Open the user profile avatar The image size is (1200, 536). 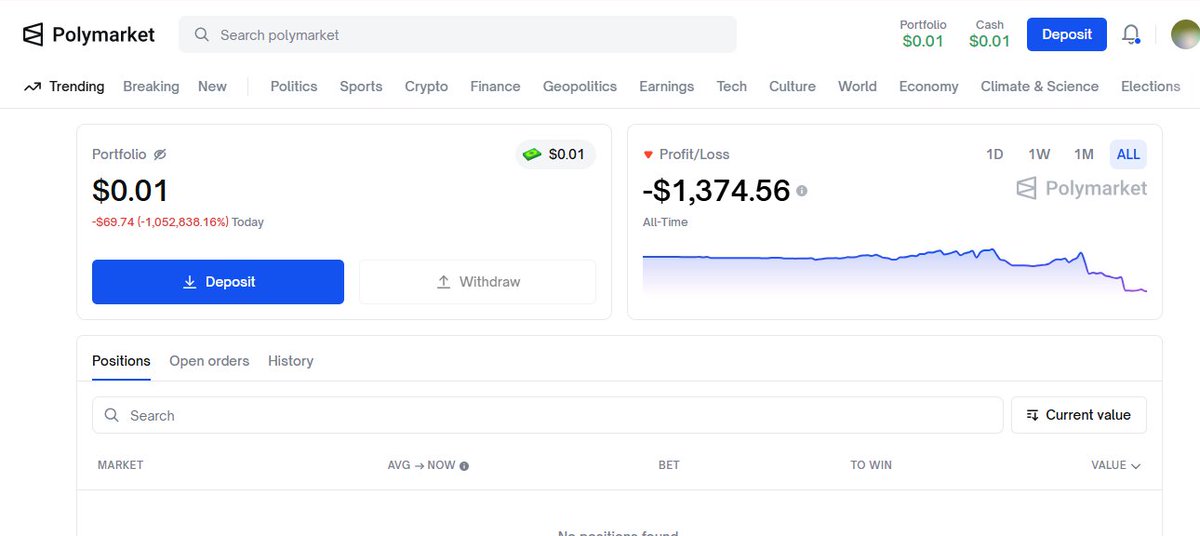[x=1184, y=34]
